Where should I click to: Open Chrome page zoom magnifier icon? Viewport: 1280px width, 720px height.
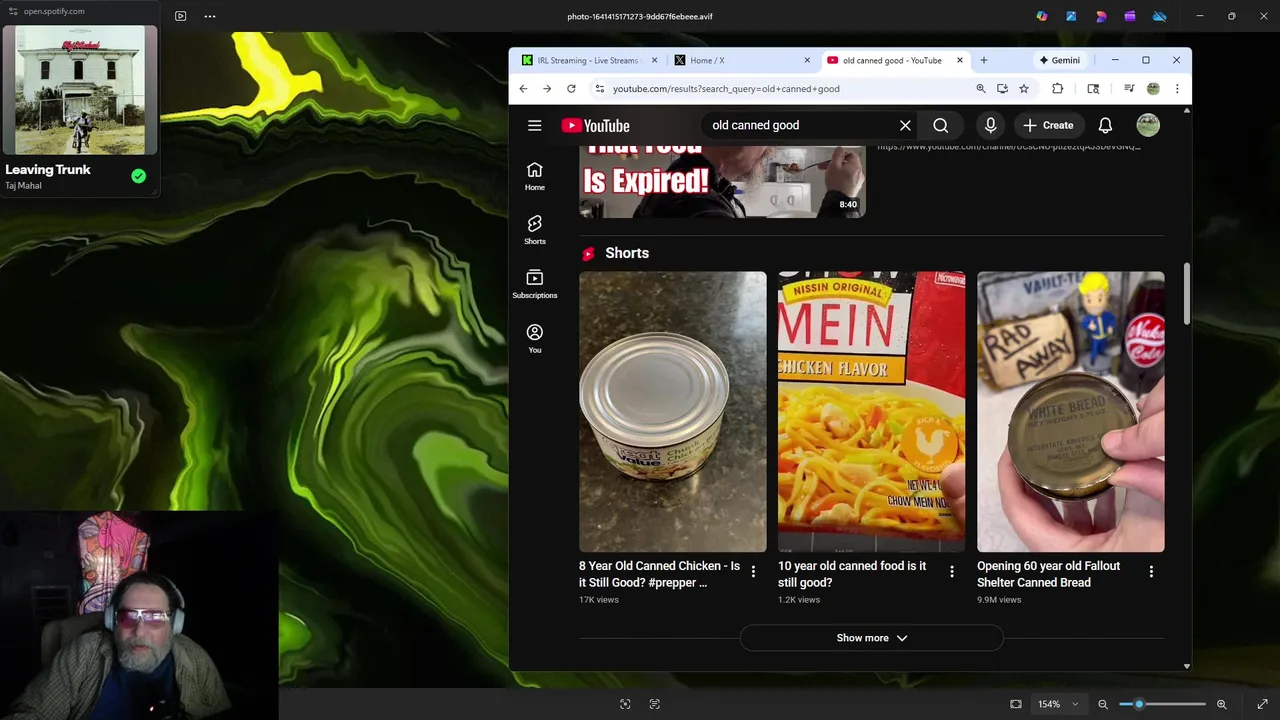click(x=981, y=89)
